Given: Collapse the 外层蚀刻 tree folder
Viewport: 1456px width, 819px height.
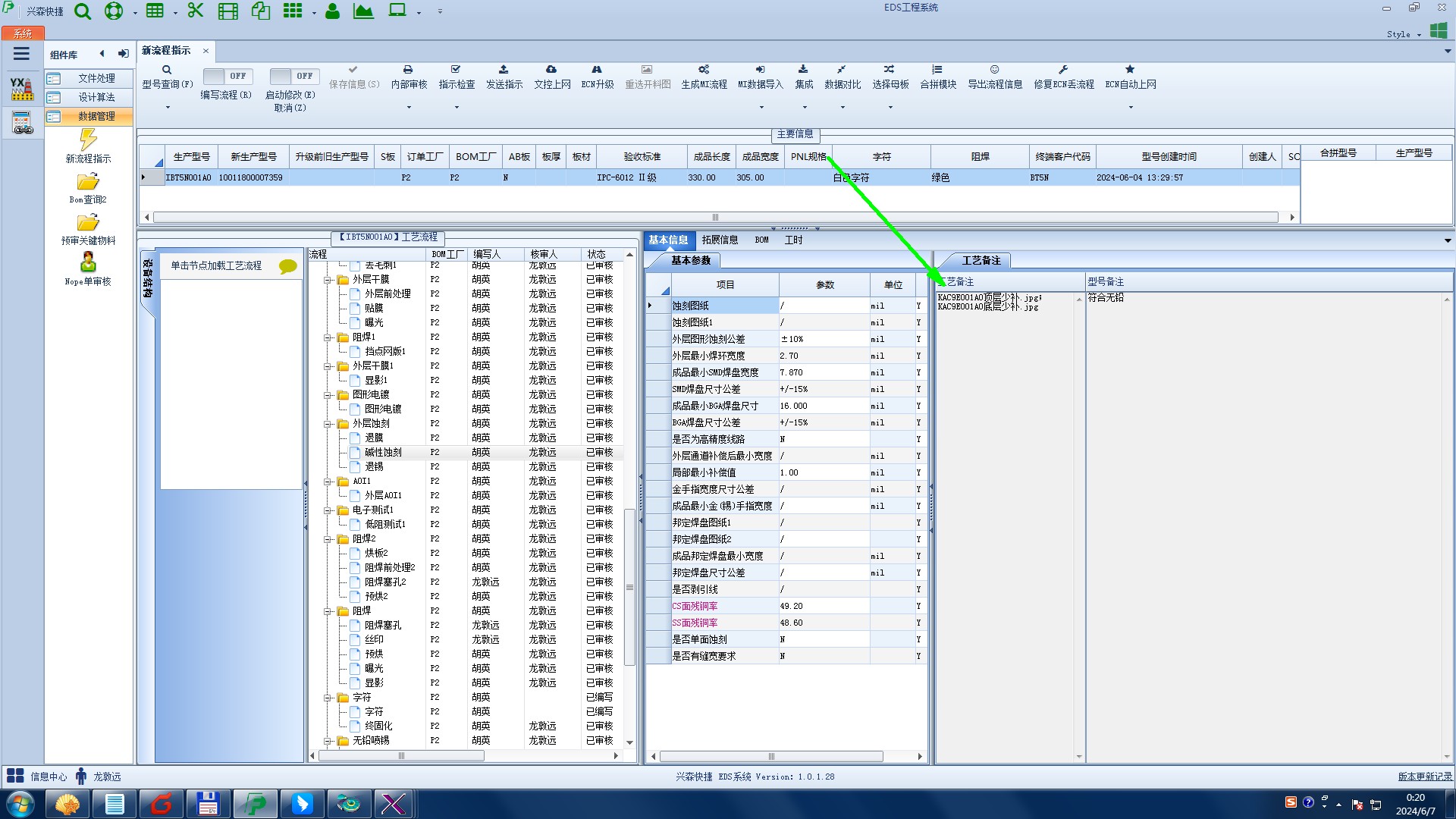Looking at the screenshot, I should coord(328,424).
